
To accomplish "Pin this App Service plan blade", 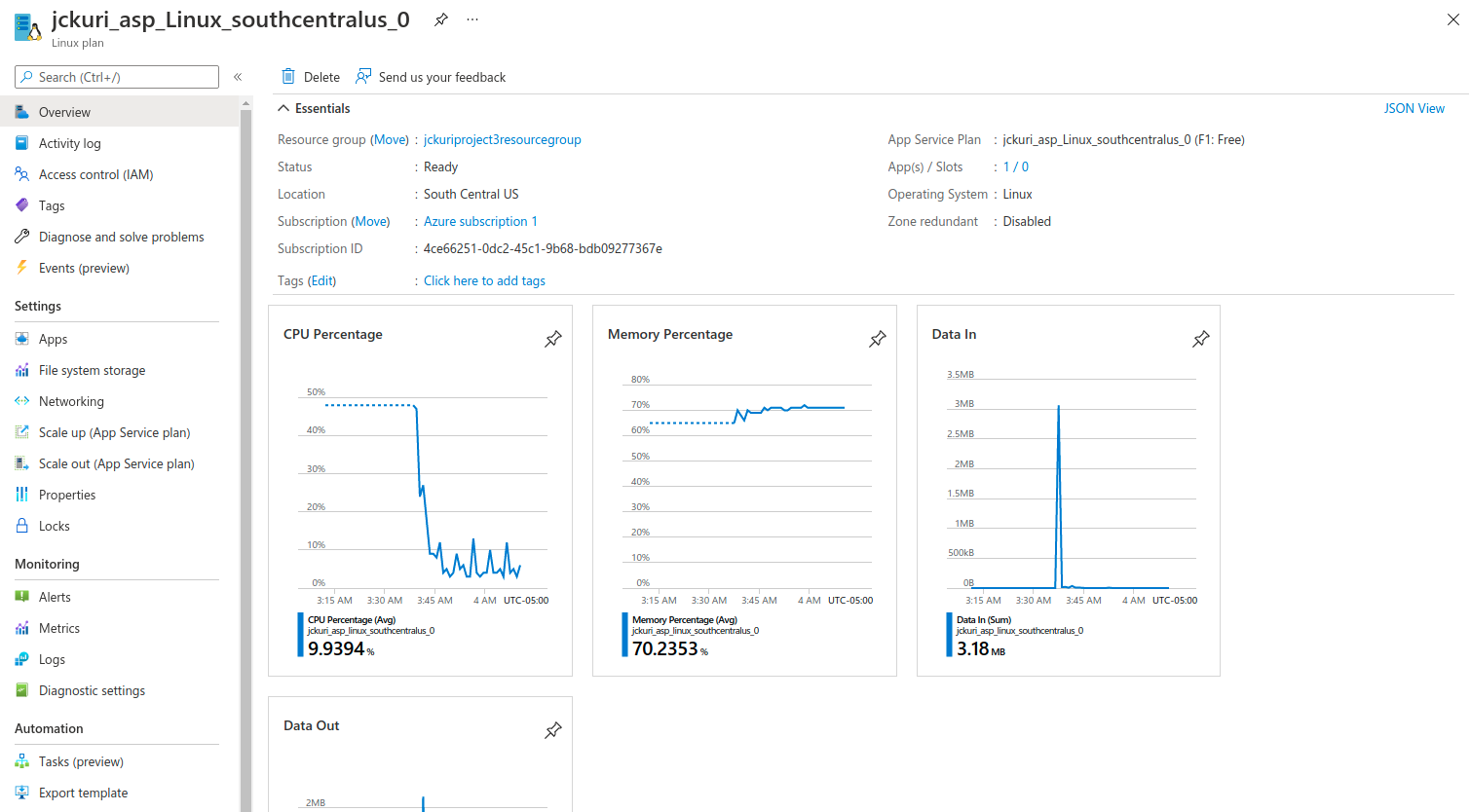I will coord(441,19).
